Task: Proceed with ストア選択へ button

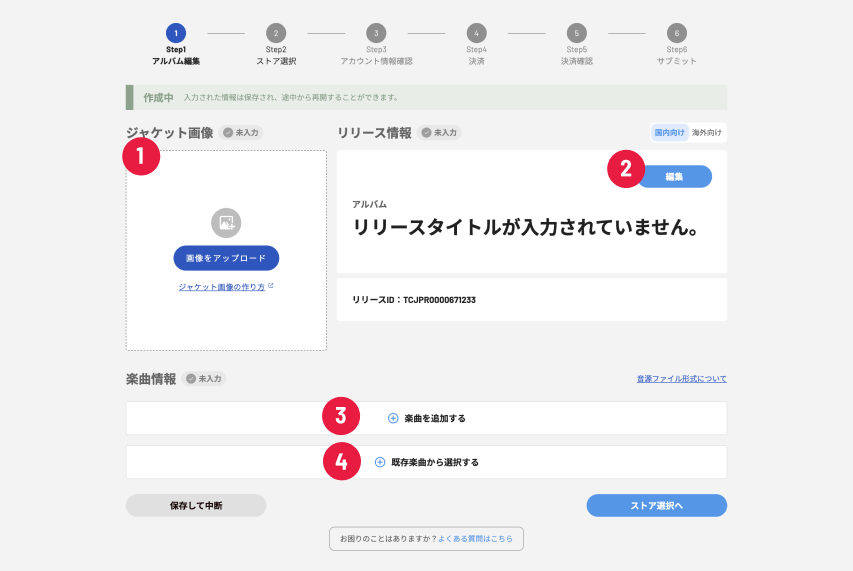Action: pyautogui.click(x=657, y=505)
